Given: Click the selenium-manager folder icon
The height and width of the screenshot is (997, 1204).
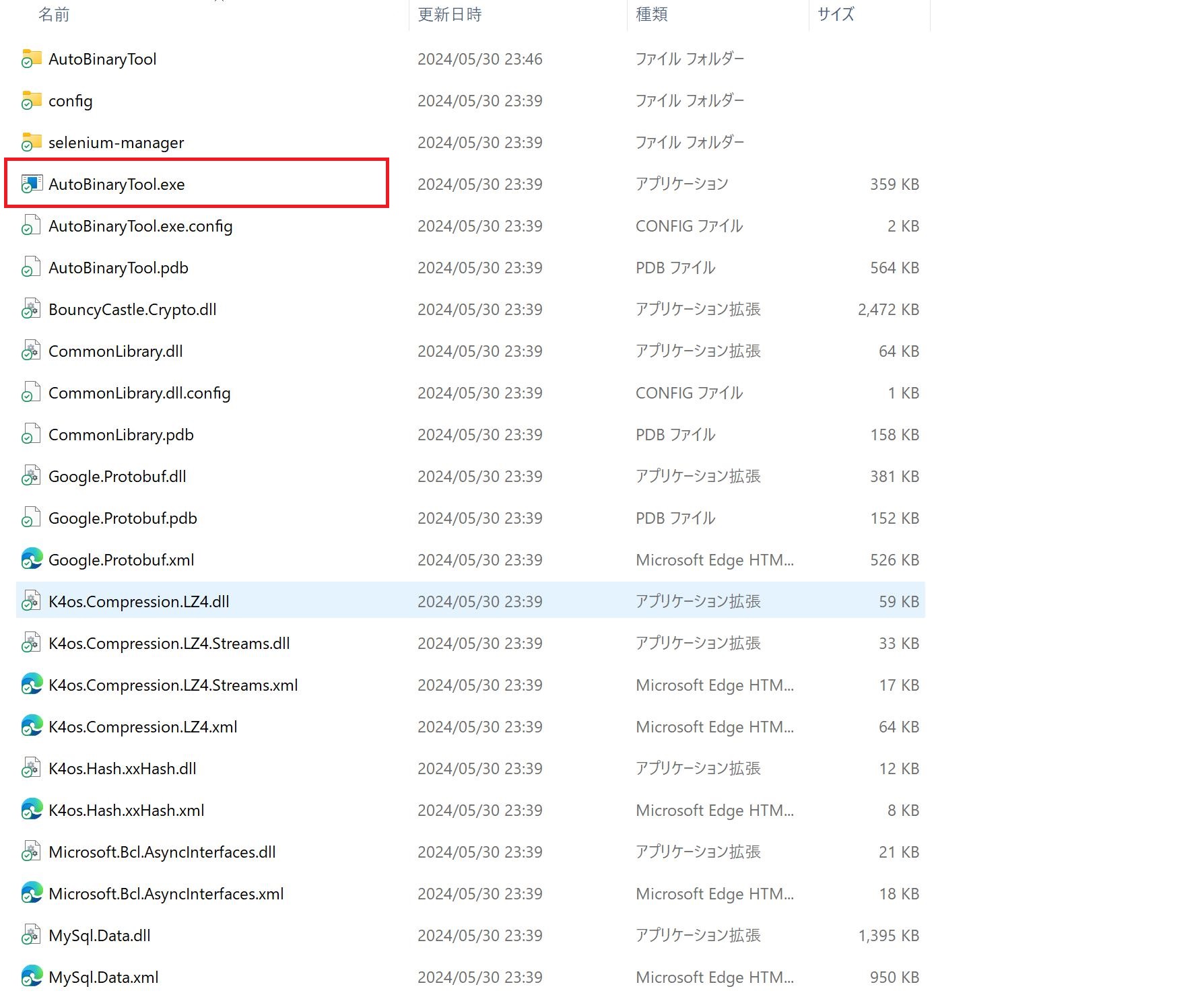Looking at the screenshot, I should coord(32,142).
